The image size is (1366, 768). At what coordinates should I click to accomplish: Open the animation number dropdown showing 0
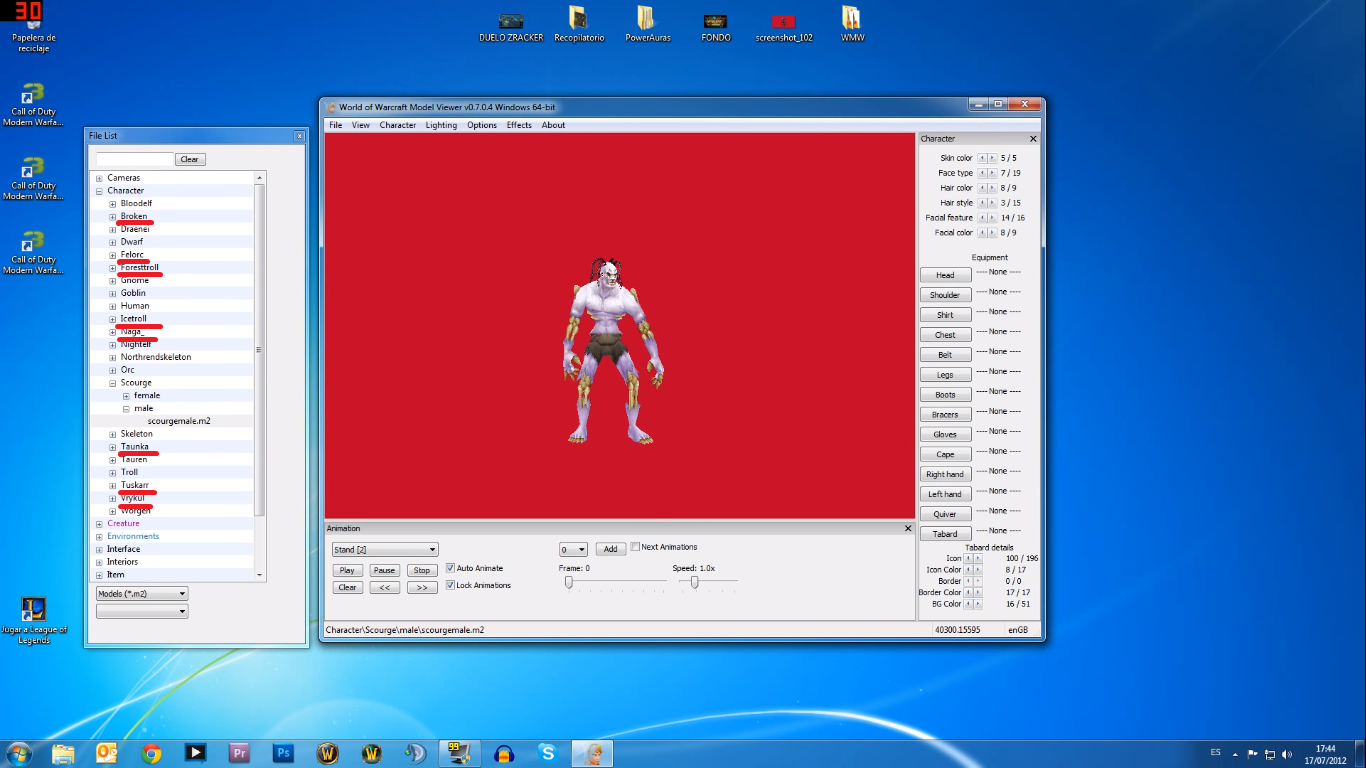573,549
